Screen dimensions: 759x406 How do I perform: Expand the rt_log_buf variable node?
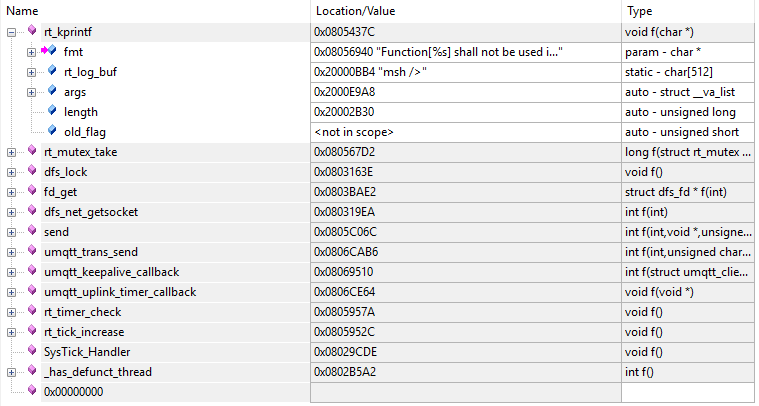(31, 72)
